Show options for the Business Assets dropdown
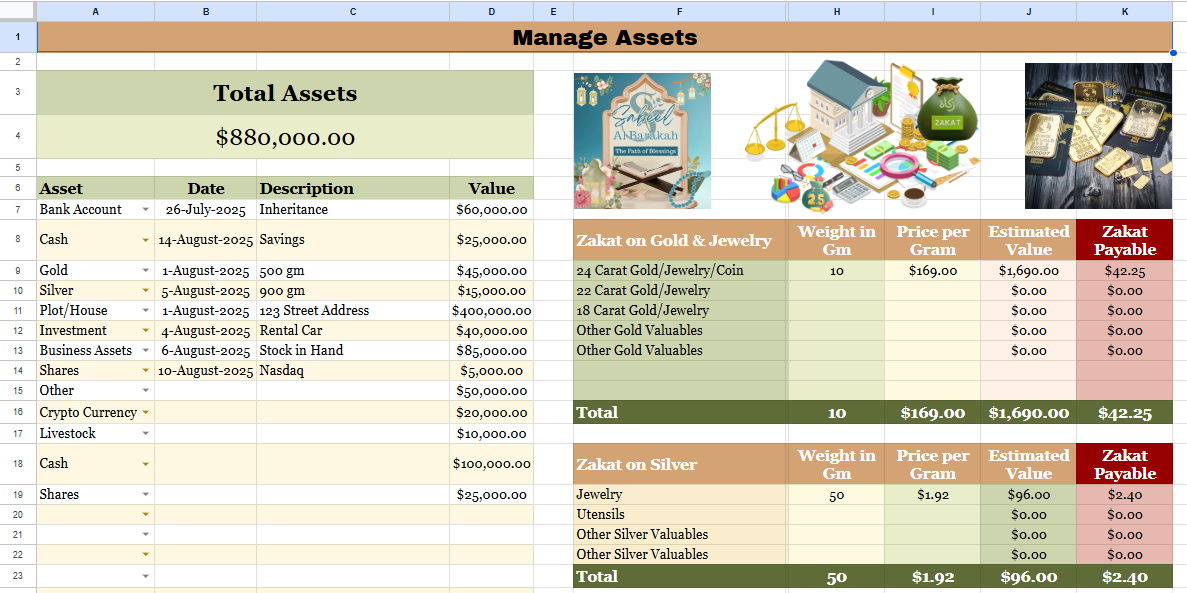Viewport: 1187px width, 593px height. [x=146, y=351]
